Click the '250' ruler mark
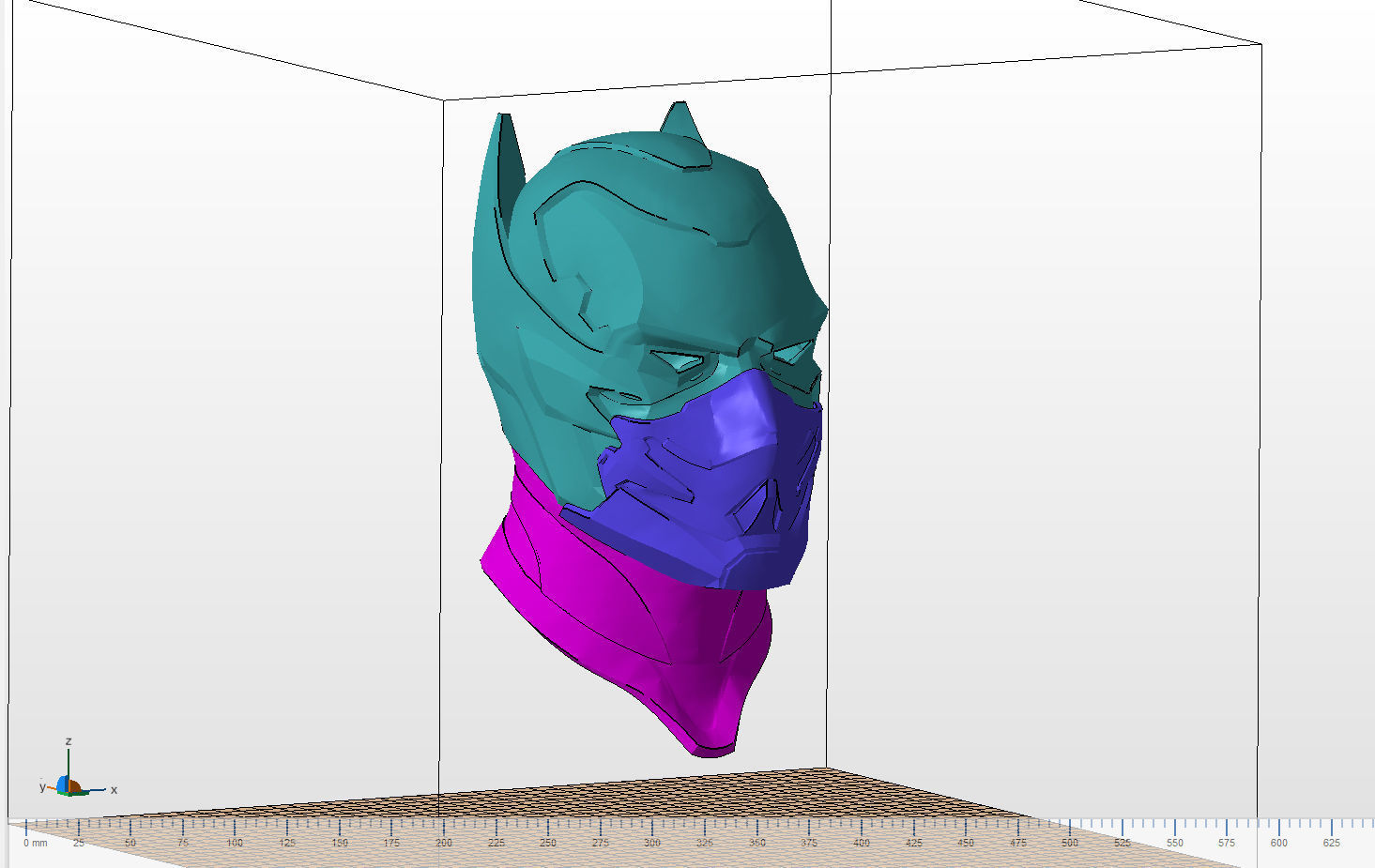The height and width of the screenshot is (868, 1375). 548,843
